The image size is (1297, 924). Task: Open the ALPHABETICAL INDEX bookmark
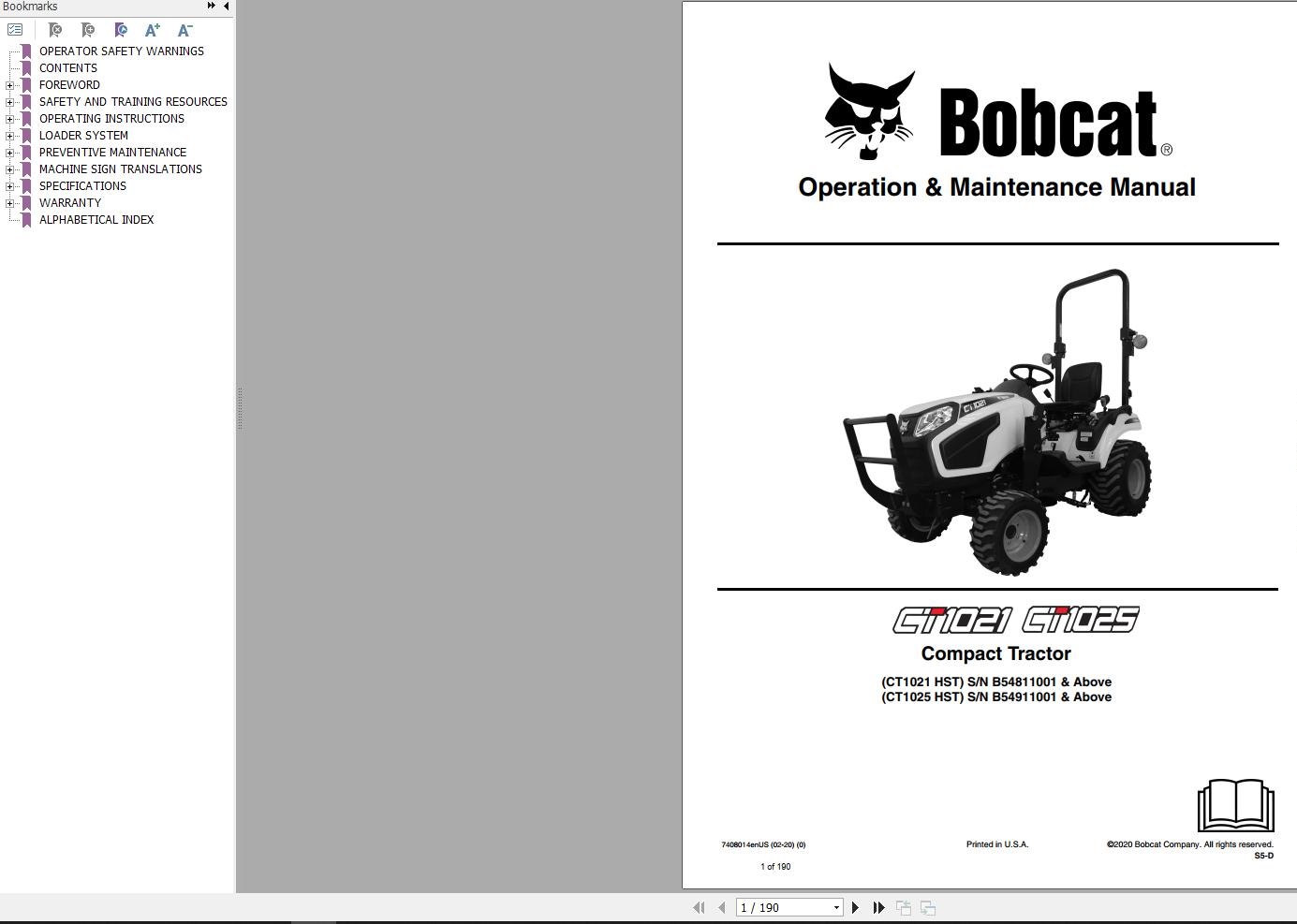click(96, 220)
